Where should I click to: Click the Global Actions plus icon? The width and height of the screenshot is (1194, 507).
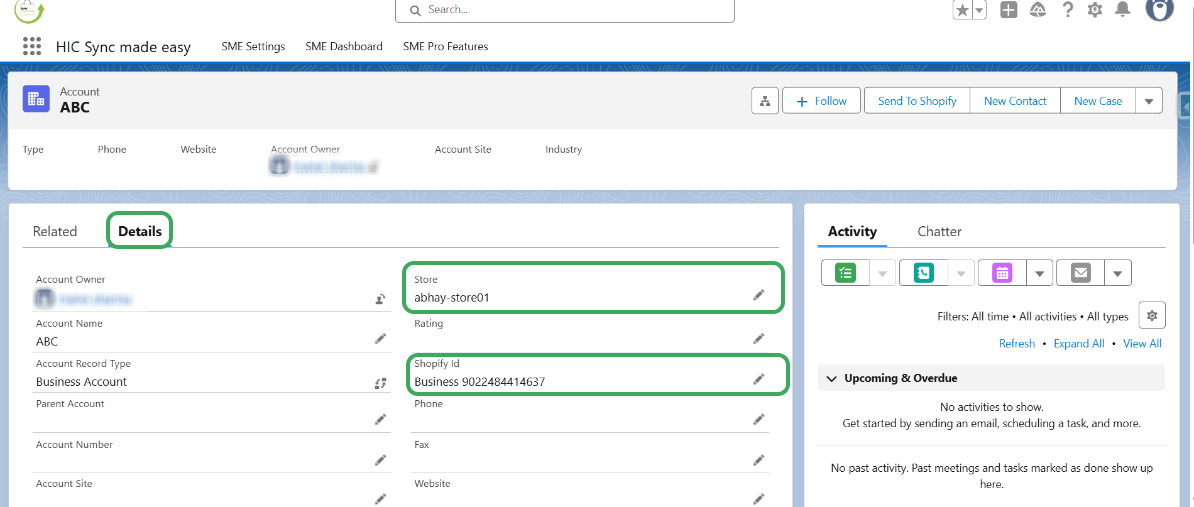pyautogui.click(x=1009, y=10)
